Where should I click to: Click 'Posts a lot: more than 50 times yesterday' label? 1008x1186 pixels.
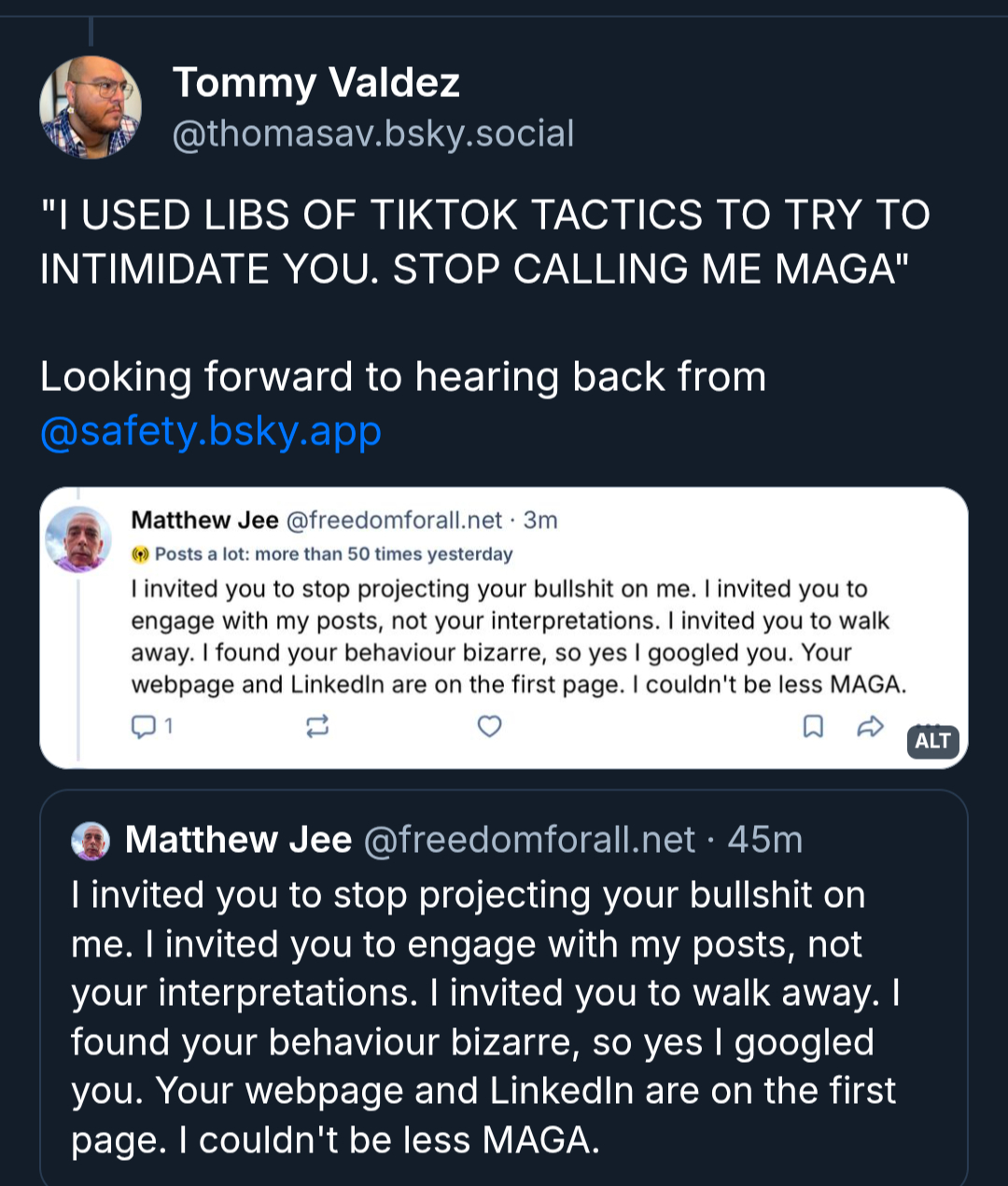333,554
